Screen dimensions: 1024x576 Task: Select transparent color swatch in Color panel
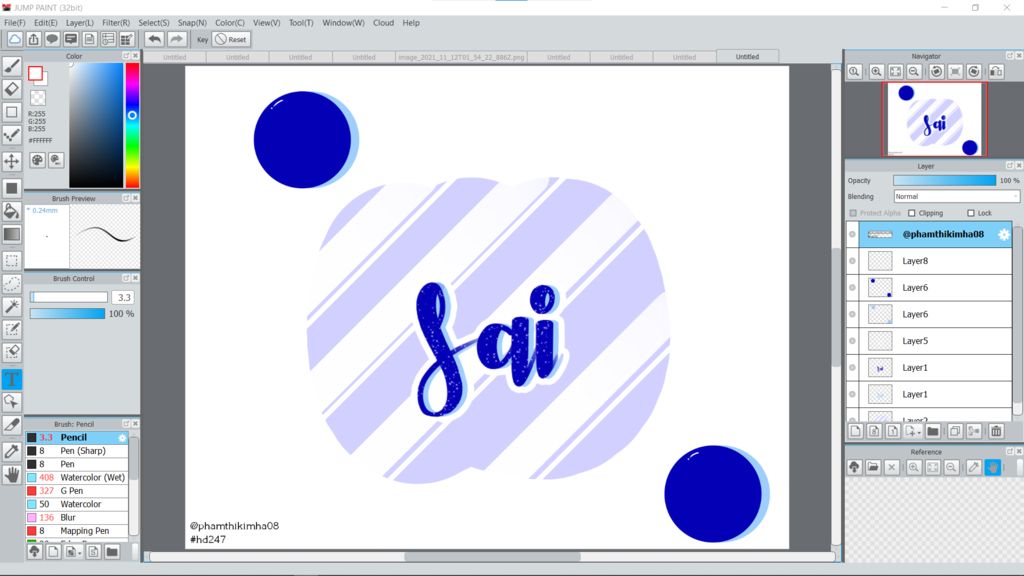[38, 98]
